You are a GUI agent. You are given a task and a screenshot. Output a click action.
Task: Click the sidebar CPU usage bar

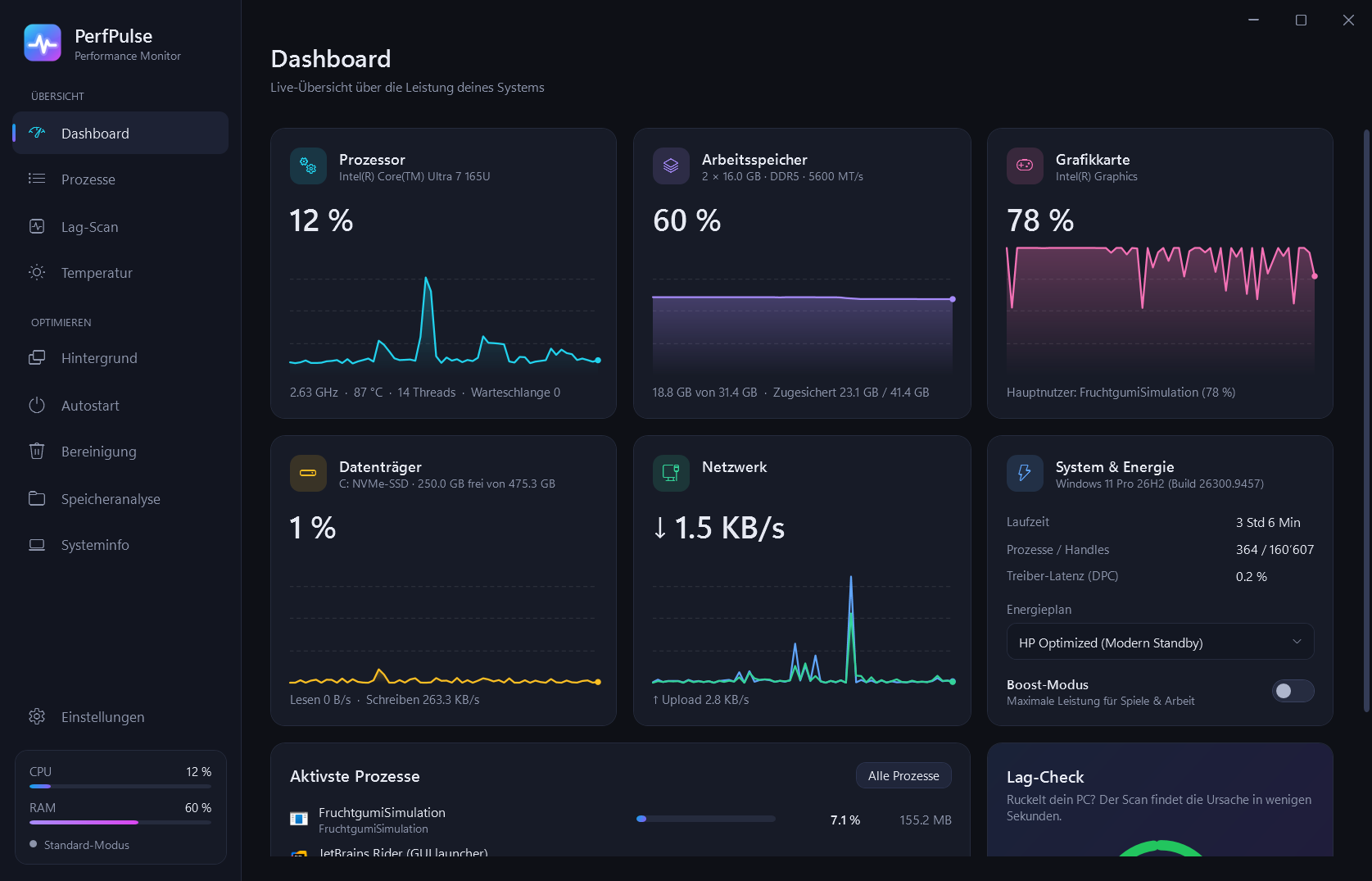click(x=120, y=786)
